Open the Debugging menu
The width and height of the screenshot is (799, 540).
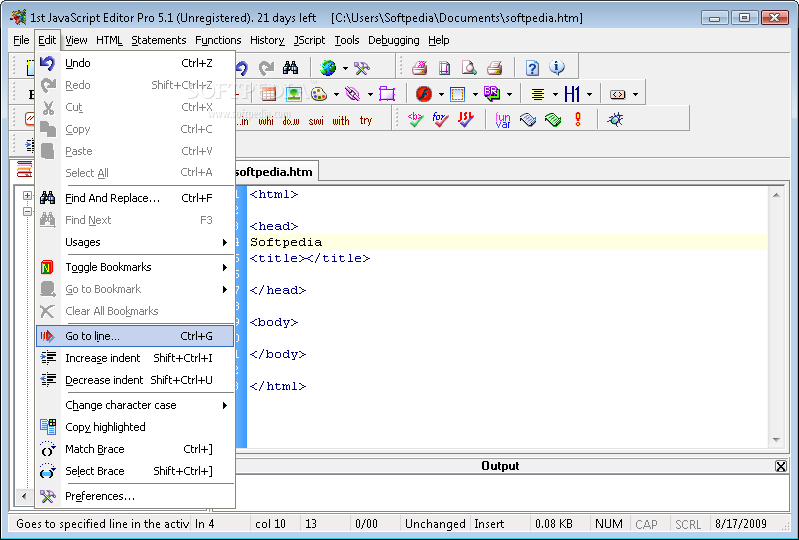tap(393, 40)
